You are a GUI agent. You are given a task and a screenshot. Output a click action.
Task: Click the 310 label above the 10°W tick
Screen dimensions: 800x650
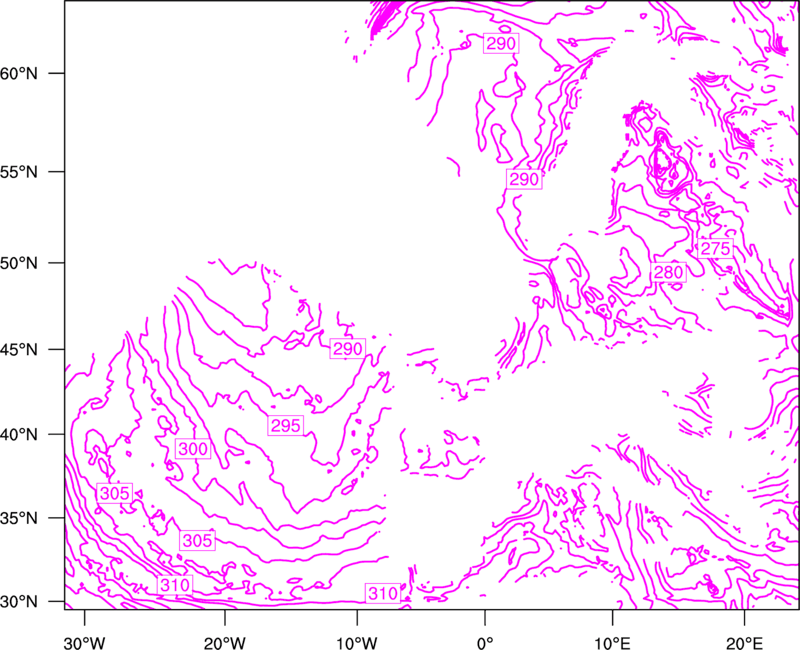(383, 593)
